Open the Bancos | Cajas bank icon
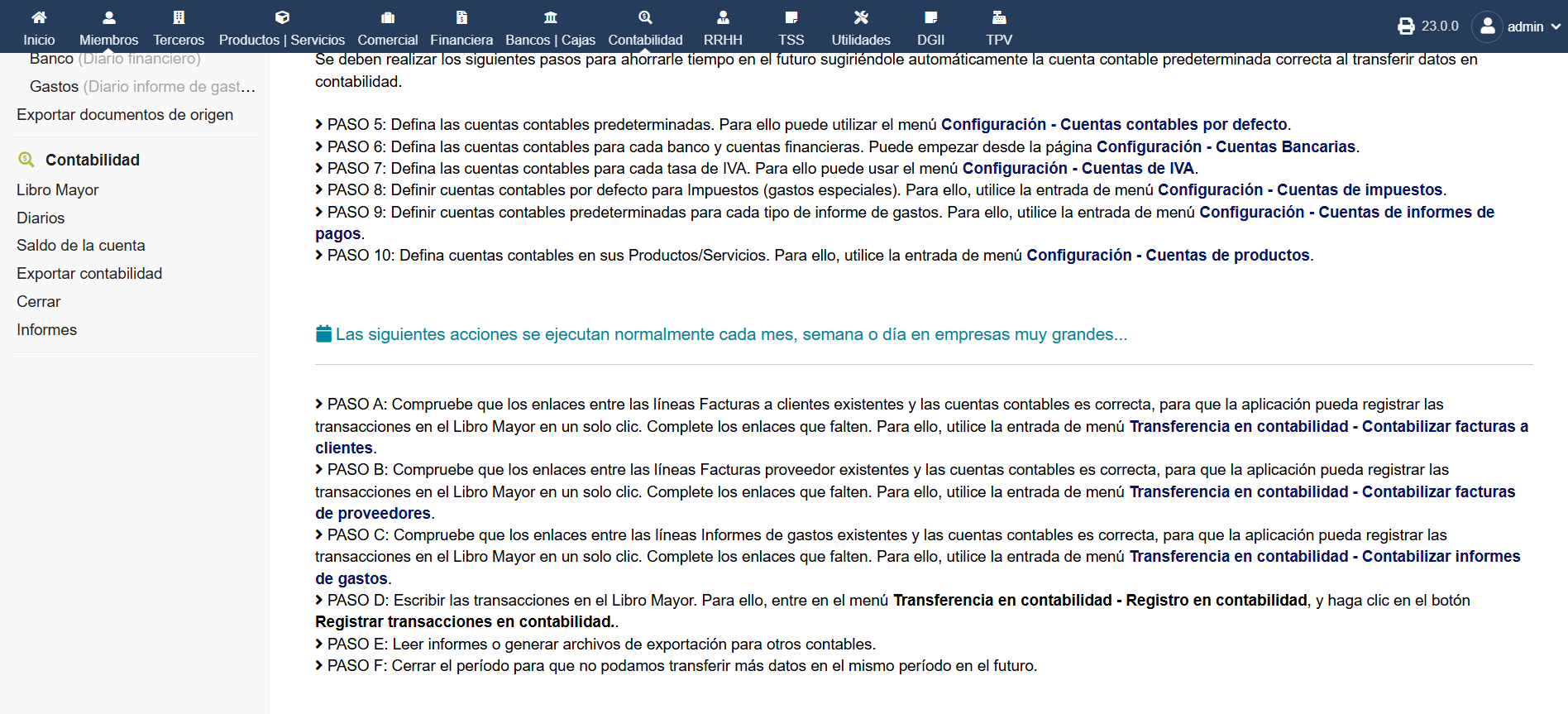 (551, 17)
